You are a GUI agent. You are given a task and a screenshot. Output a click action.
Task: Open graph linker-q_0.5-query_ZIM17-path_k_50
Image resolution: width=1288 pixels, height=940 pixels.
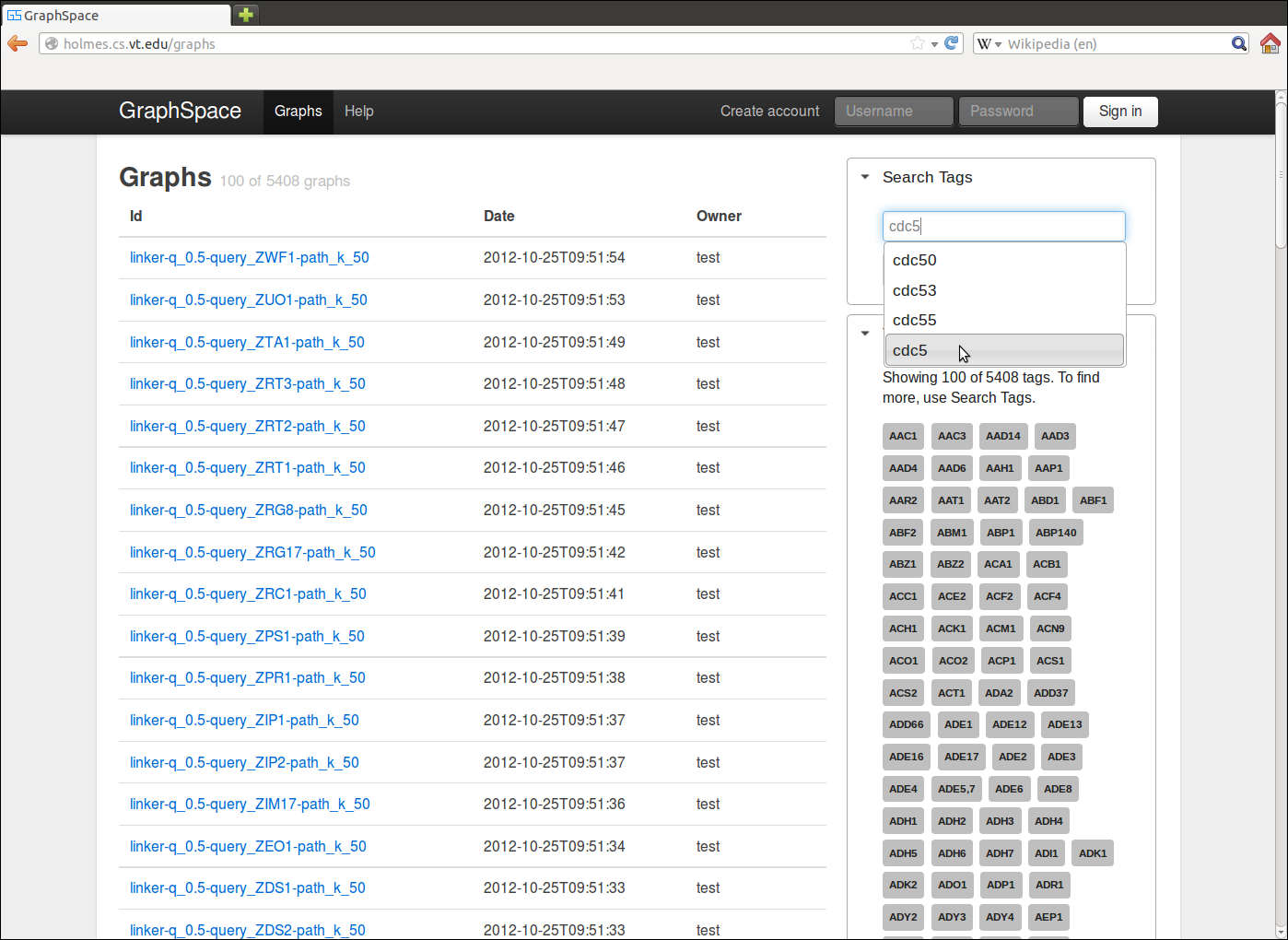pyautogui.click(x=250, y=805)
